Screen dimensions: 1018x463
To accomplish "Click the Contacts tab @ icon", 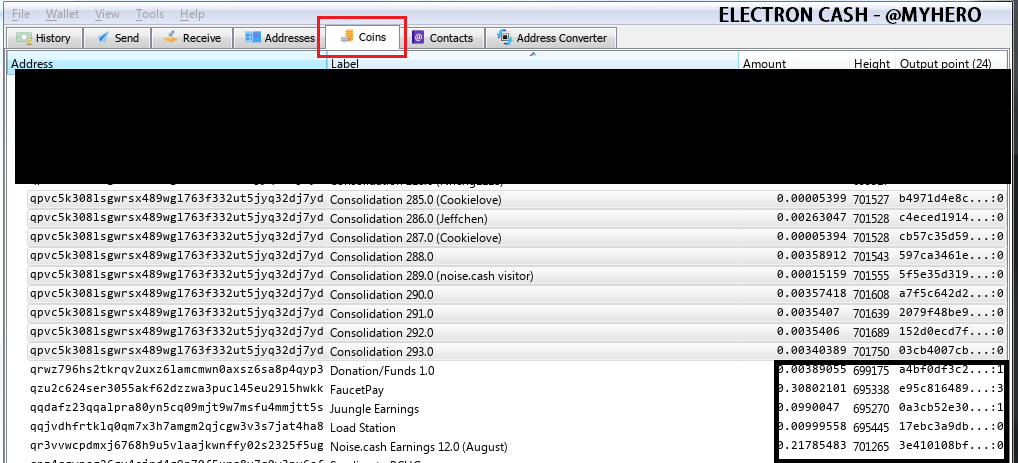I will 419,38.
